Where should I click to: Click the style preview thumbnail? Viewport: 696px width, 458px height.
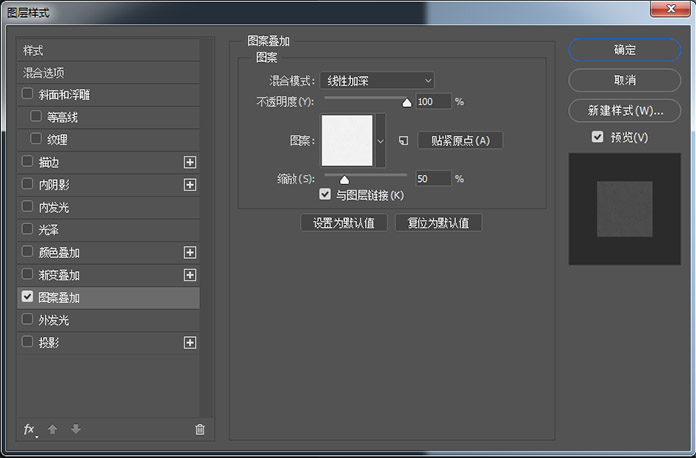tap(625, 209)
